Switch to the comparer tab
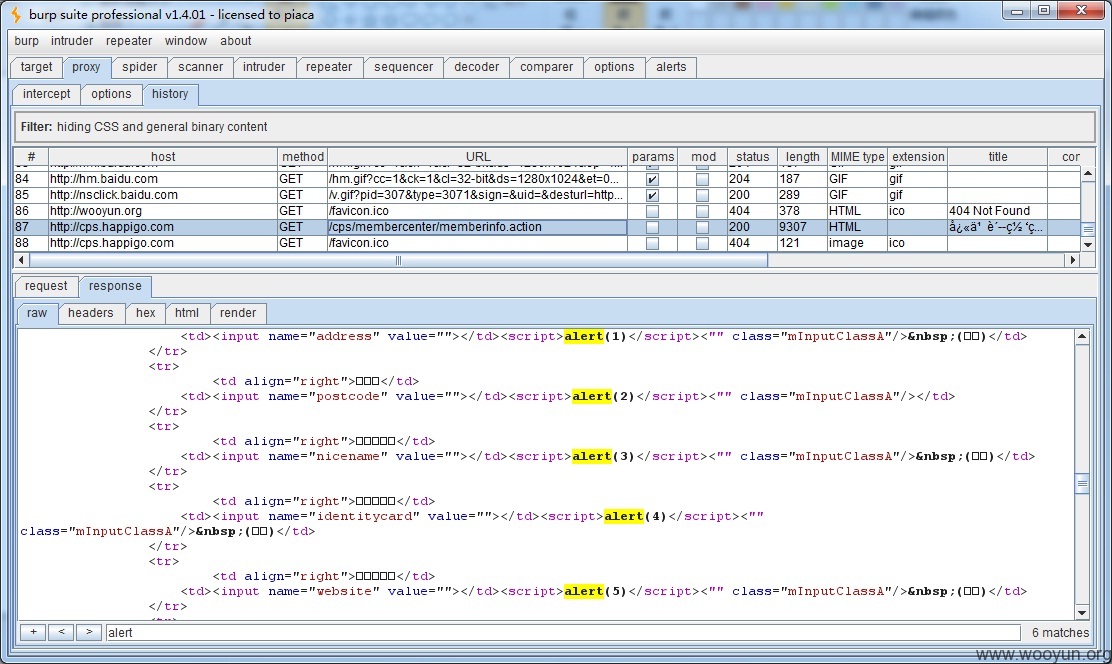Viewport: 1112px width, 664px height. (546, 67)
